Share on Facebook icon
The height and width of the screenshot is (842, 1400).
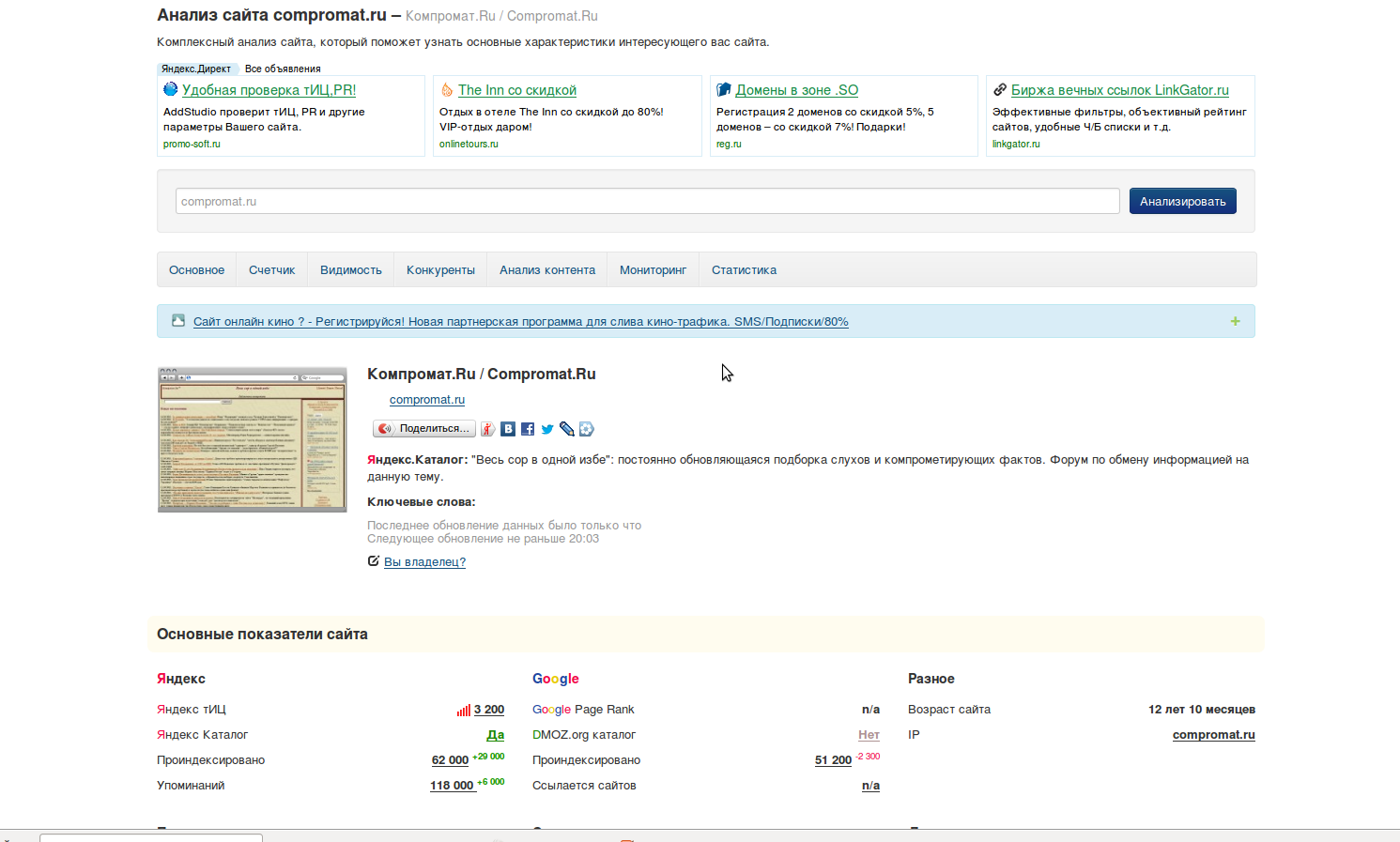coord(528,429)
